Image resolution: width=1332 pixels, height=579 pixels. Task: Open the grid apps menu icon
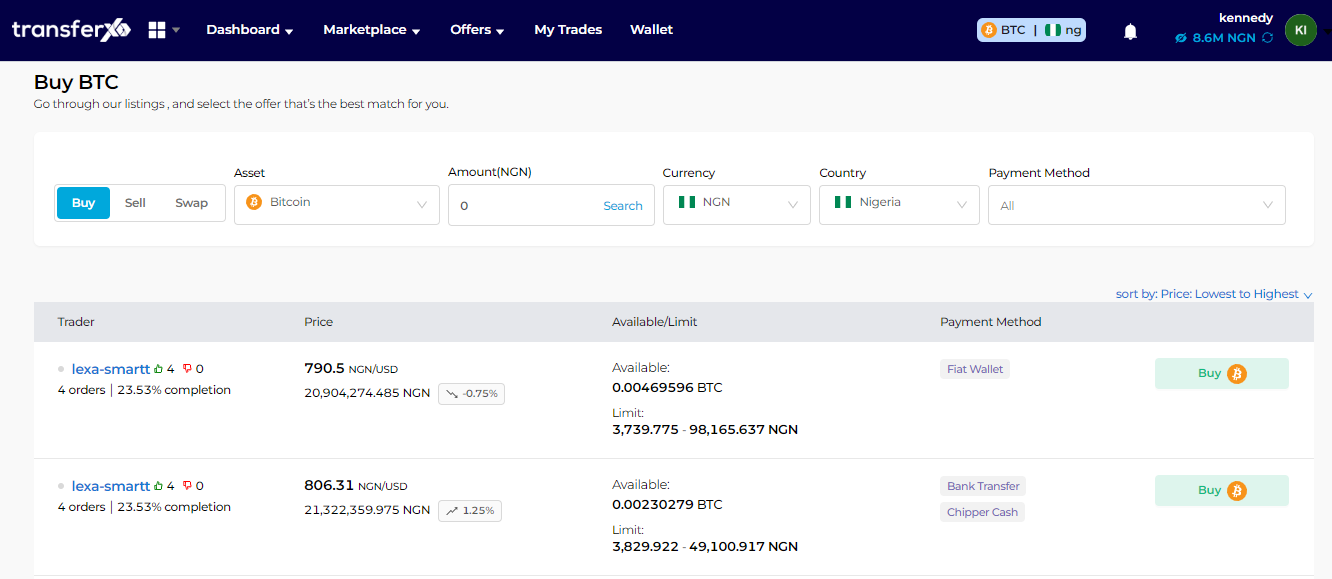click(x=157, y=30)
